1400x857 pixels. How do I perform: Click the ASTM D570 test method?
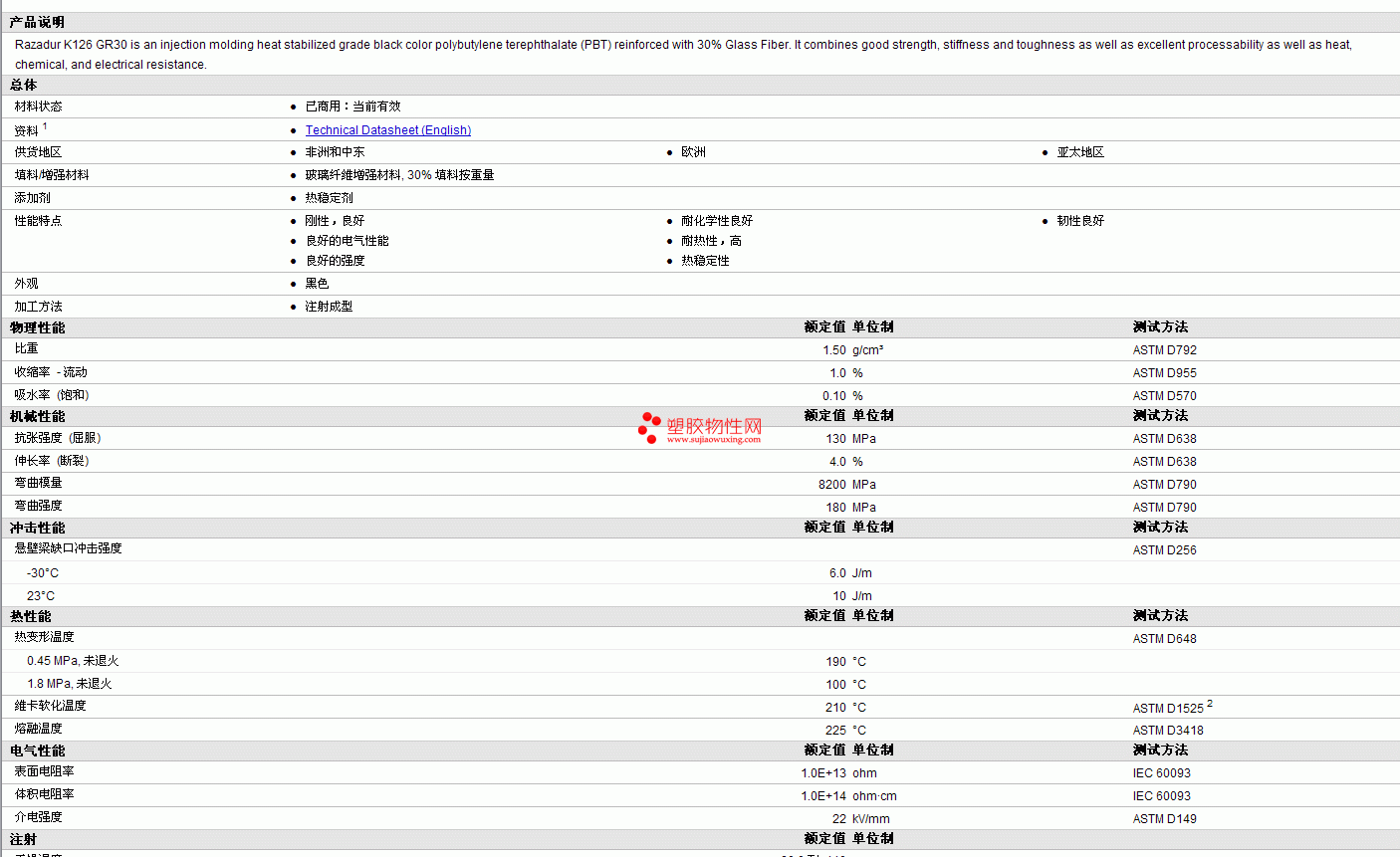1165,396
